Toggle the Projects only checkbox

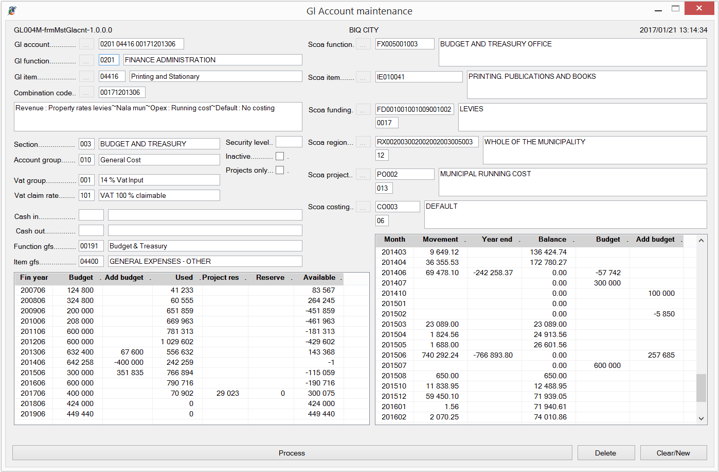(280, 170)
